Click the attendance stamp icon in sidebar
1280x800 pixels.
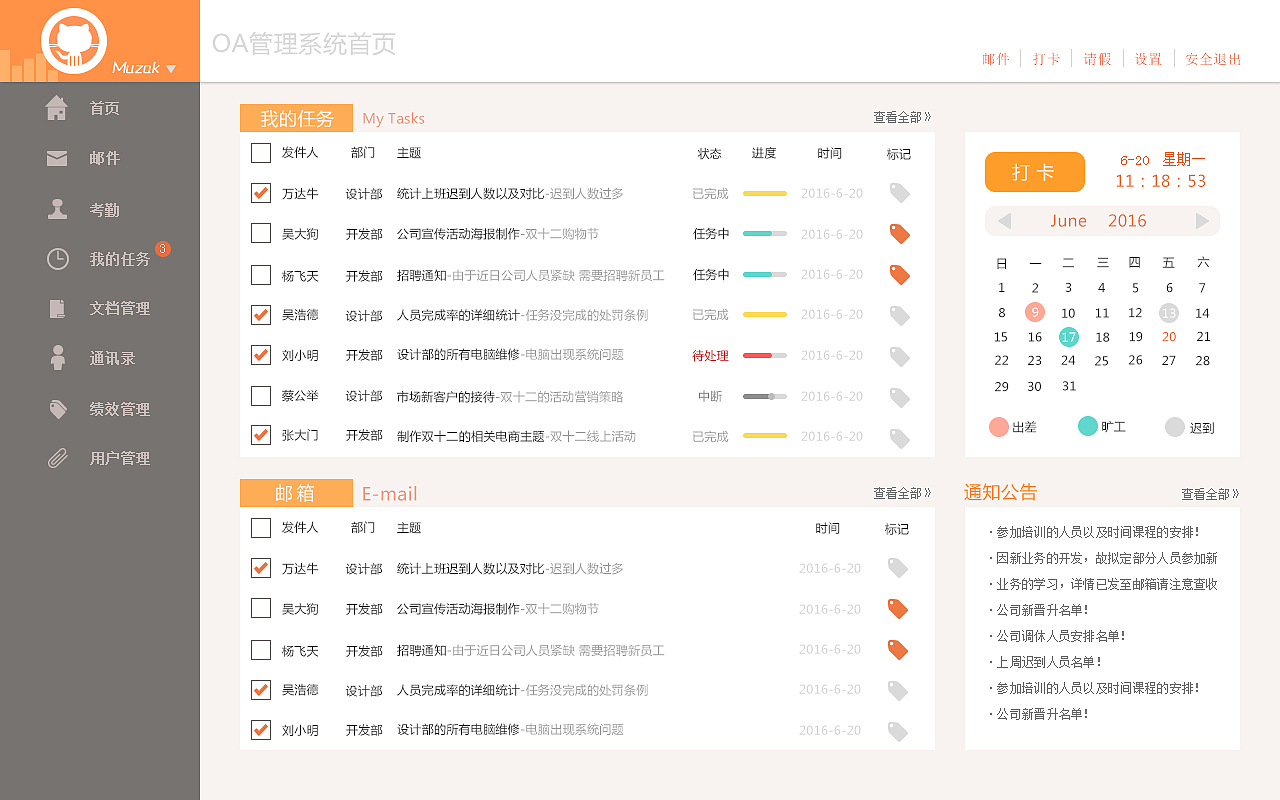pyautogui.click(x=57, y=209)
